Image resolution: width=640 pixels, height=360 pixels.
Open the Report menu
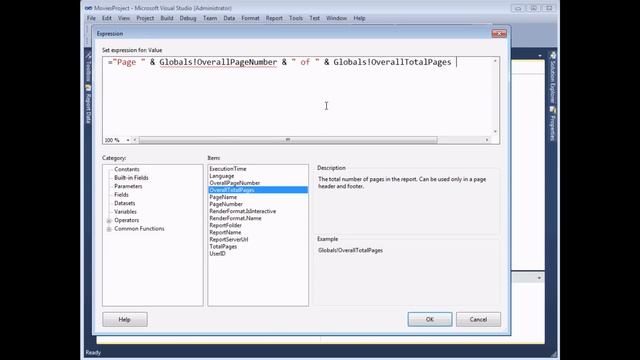(x=274, y=18)
